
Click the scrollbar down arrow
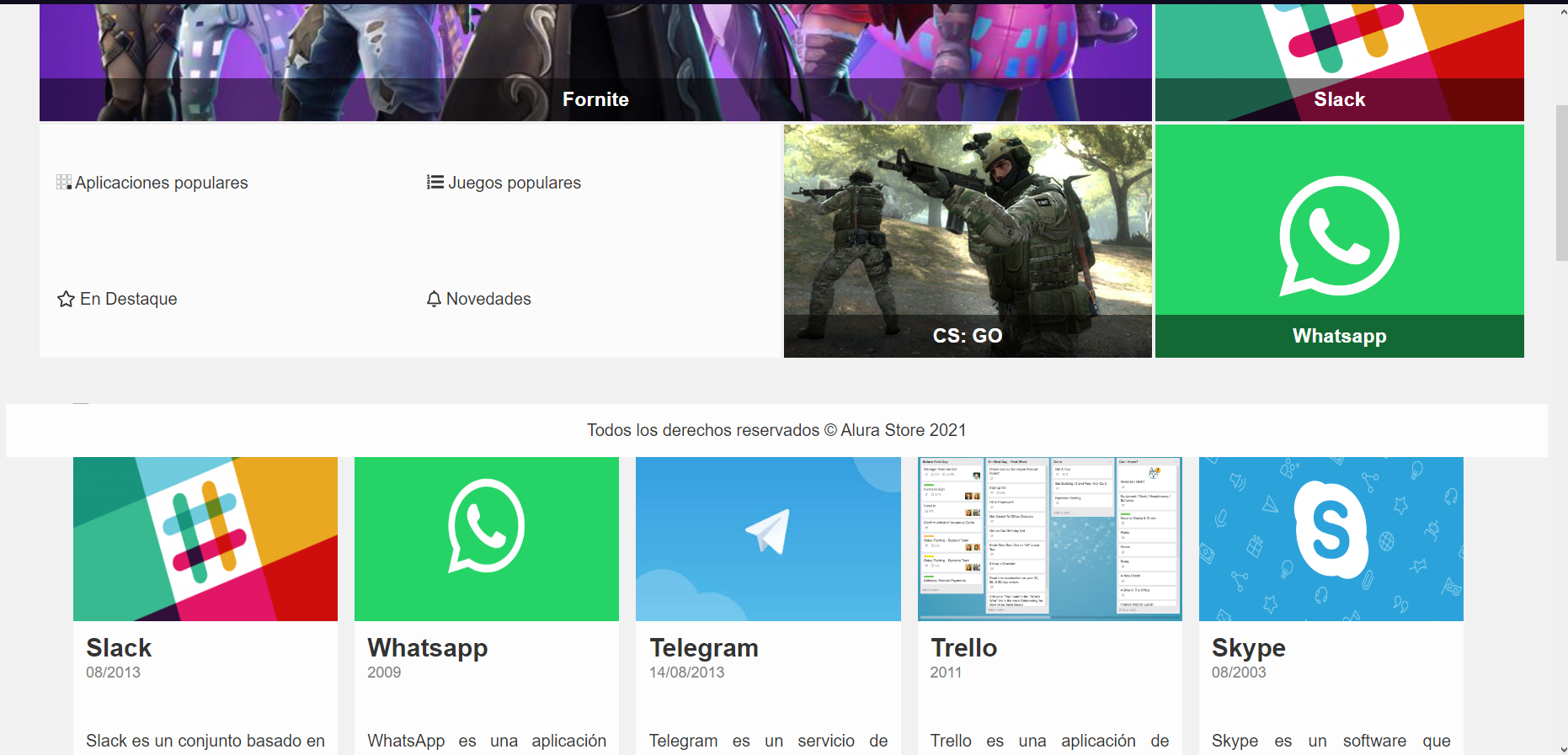tap(1561, 748)
